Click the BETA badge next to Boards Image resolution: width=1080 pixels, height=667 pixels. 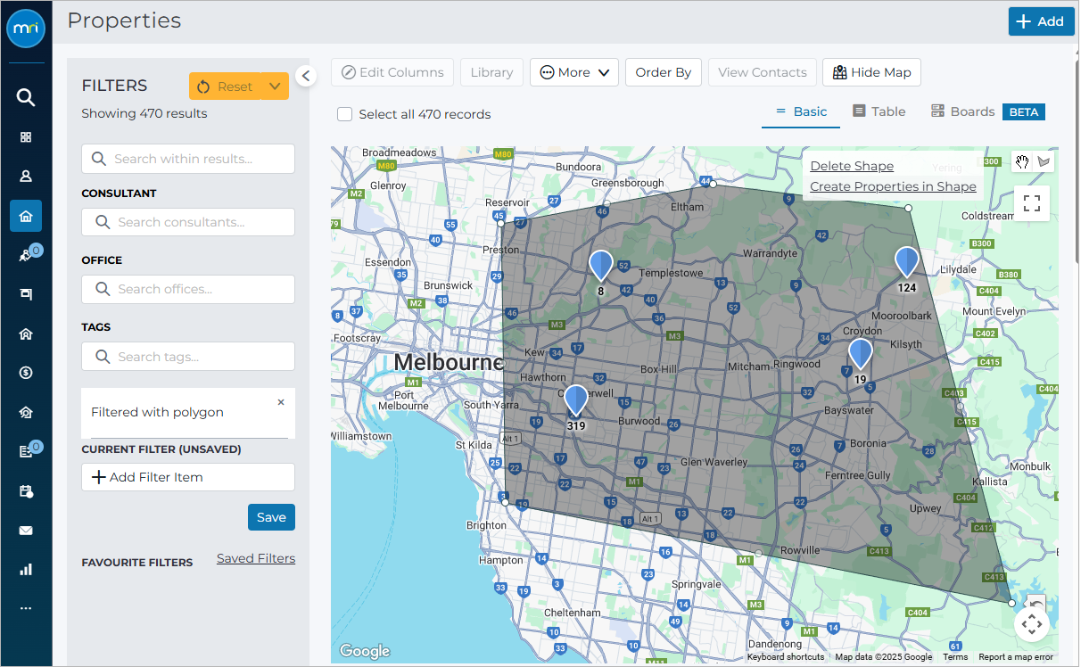[1024, 112]
